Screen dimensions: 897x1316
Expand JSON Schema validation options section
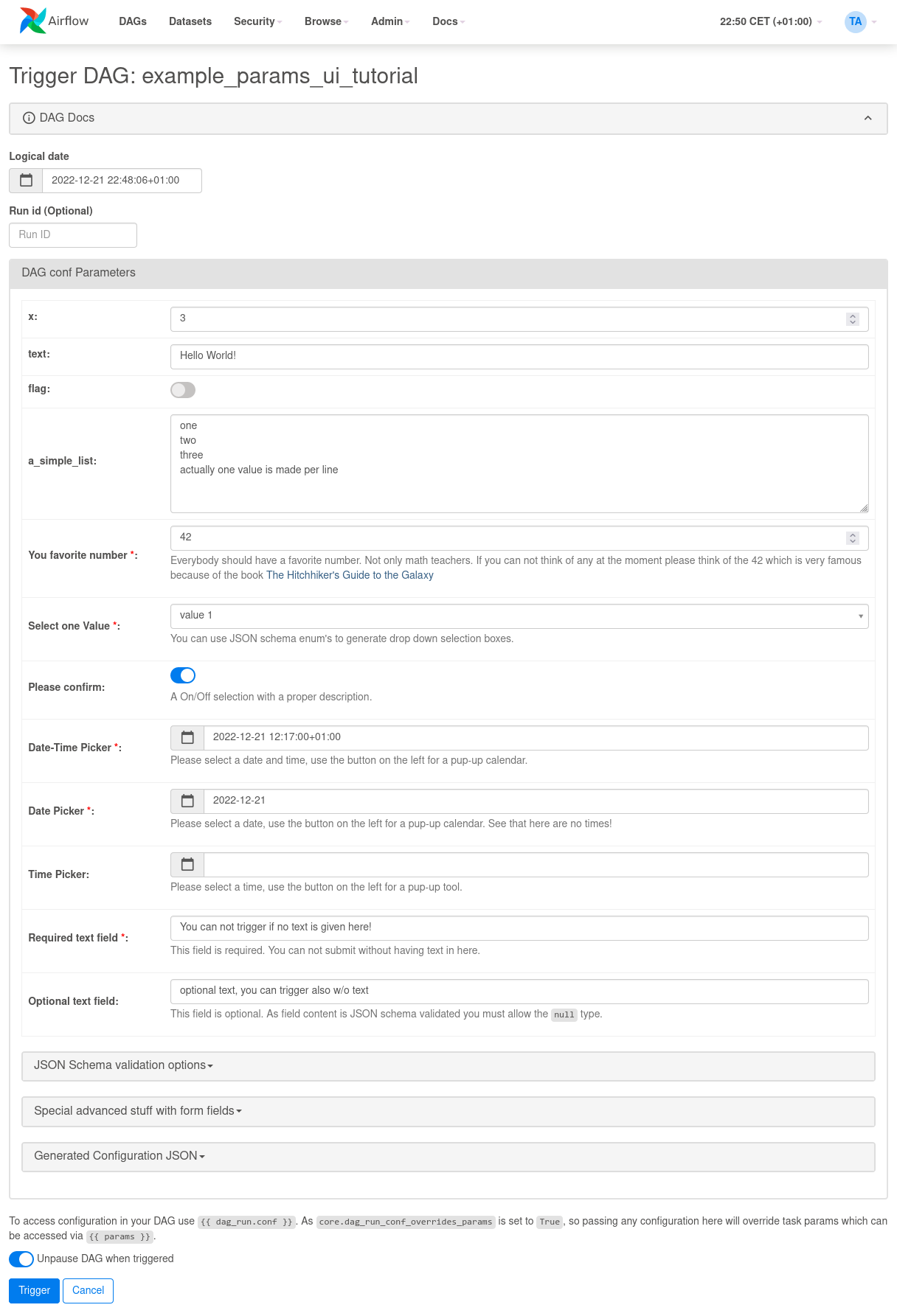point(123,1065)
